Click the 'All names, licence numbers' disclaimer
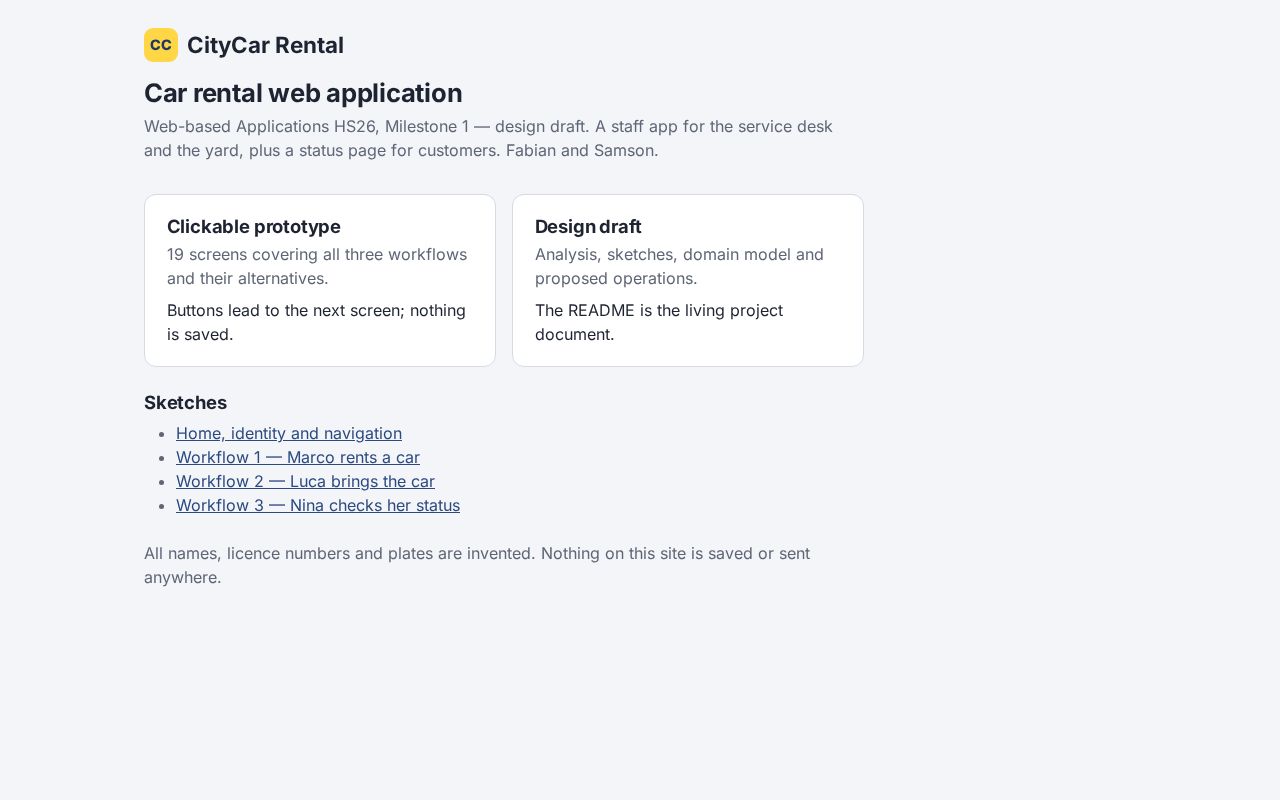 point(477,565)
